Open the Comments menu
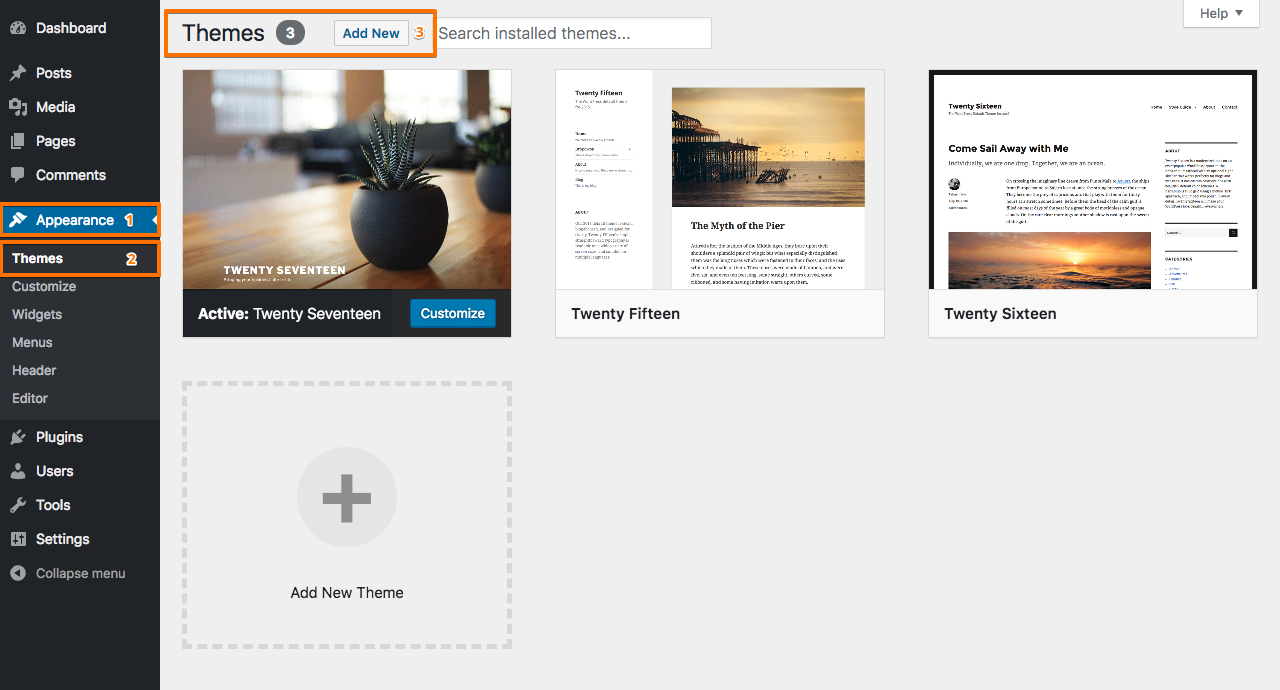1280x690 pixels. (x=80, y=175)
